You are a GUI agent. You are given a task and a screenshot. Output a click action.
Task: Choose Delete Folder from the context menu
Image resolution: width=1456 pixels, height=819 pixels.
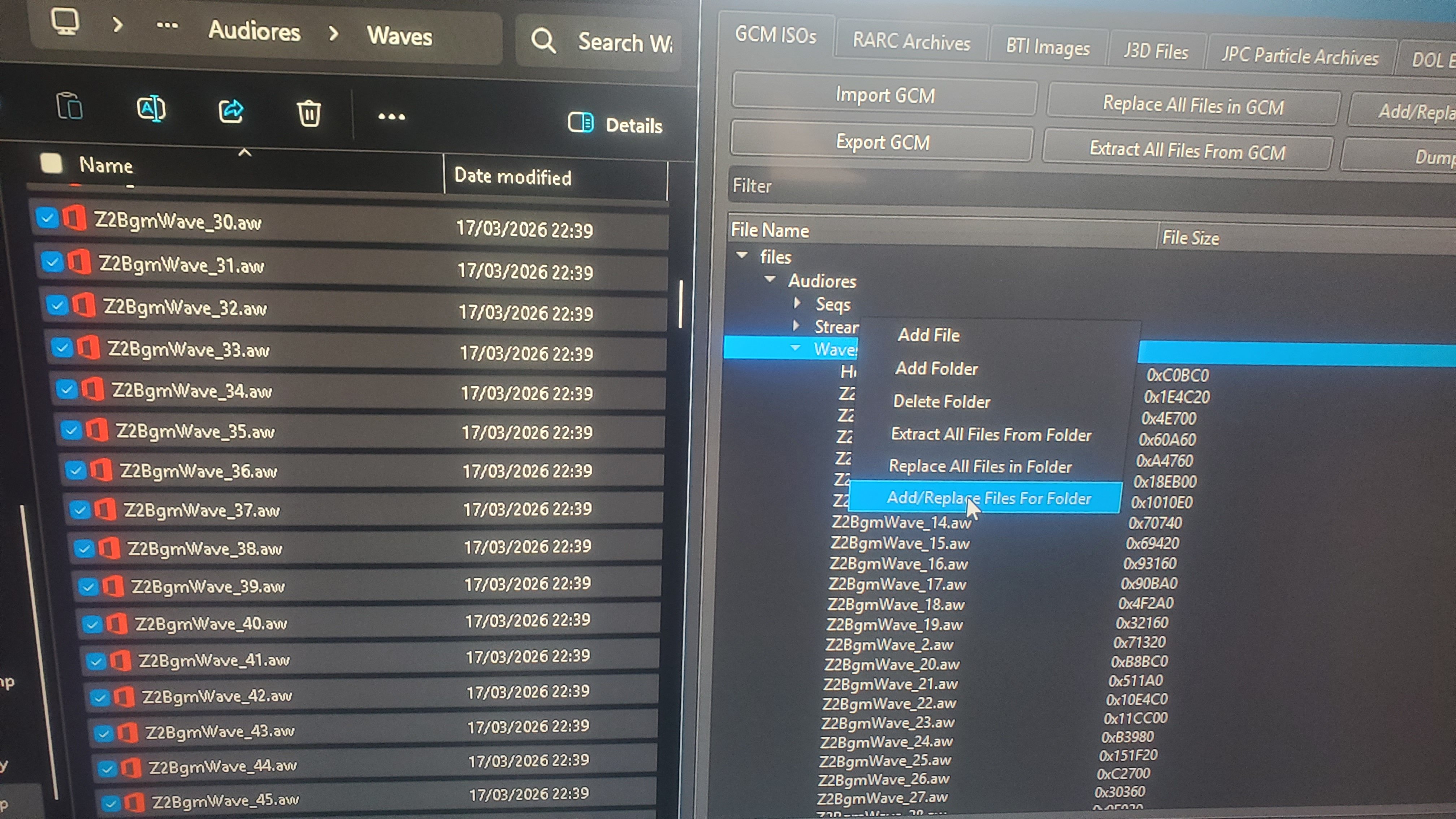coord(942,401)
